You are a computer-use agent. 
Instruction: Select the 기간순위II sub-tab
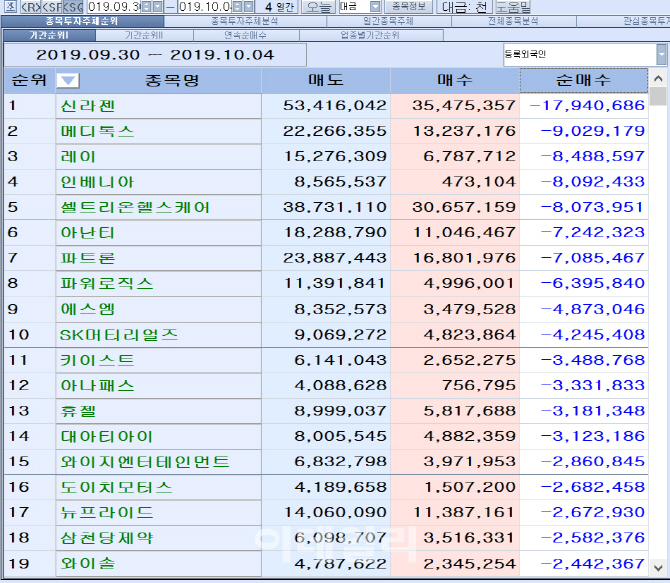(x=144, y=35)
